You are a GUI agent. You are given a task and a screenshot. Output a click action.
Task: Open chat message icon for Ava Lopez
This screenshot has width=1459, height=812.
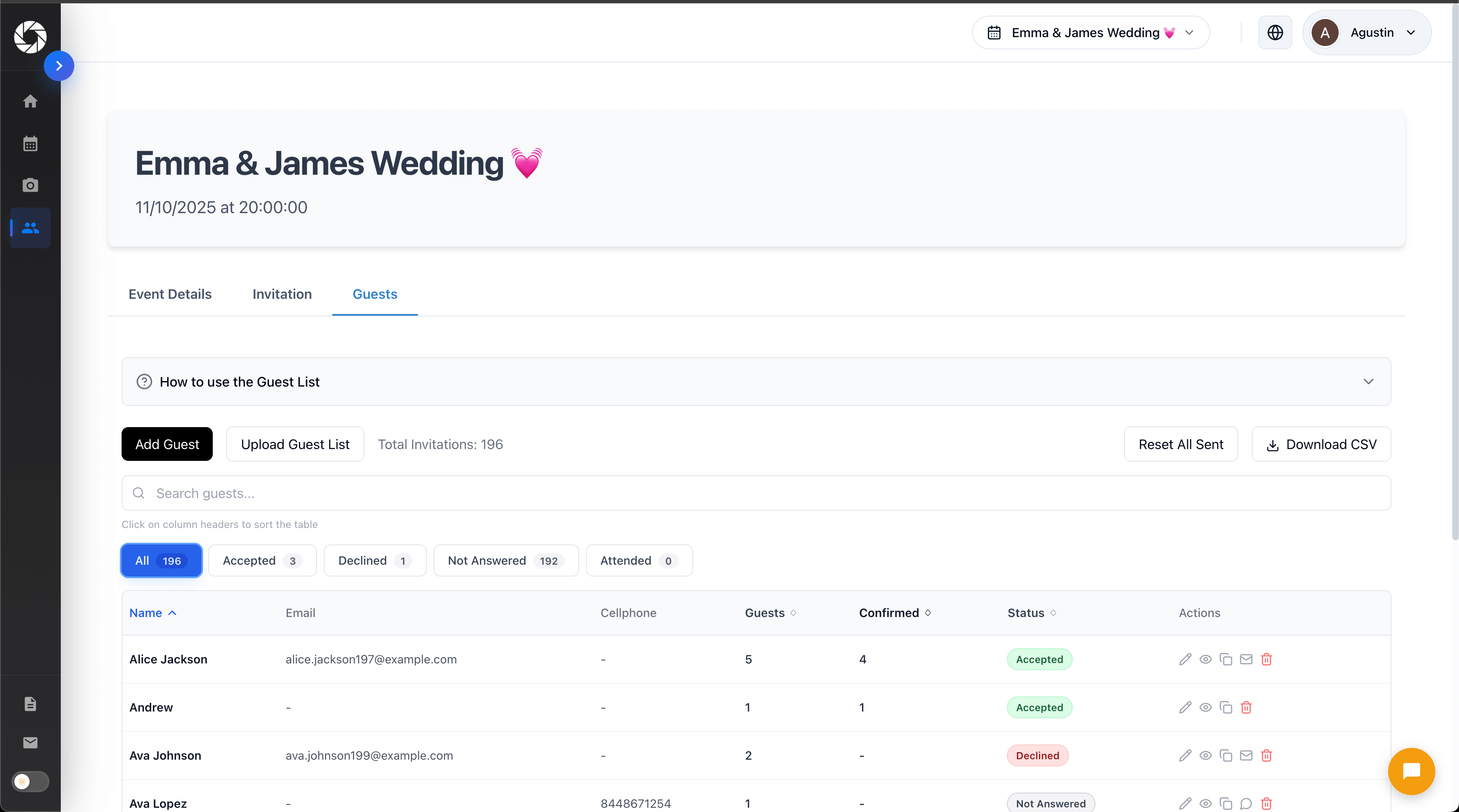coord(1247,804)
